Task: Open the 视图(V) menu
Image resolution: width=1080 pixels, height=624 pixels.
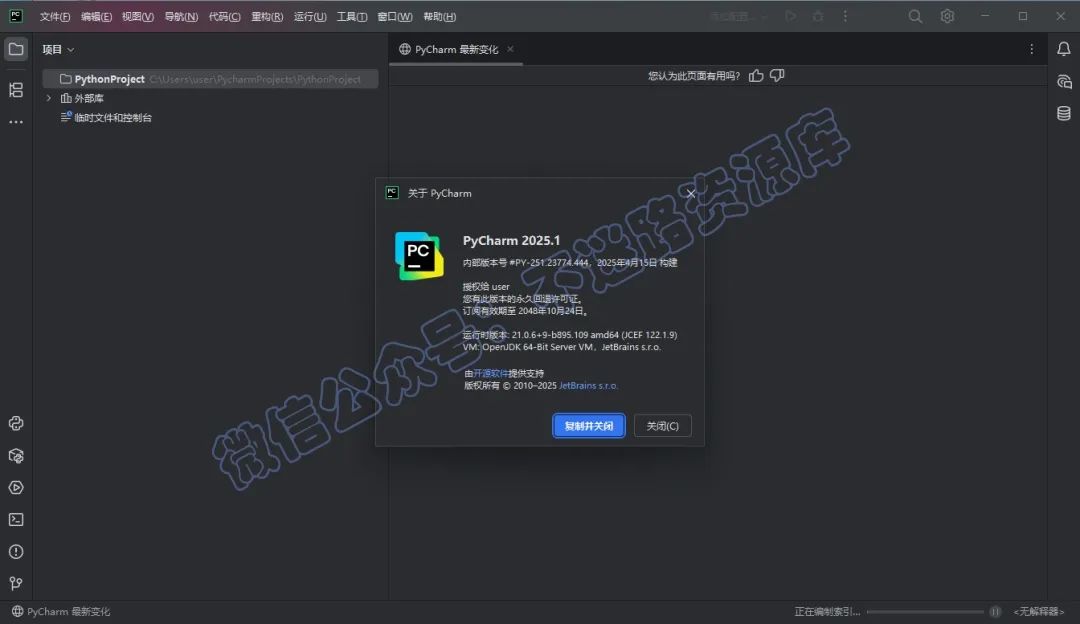Action: click(x=138, y=17)
